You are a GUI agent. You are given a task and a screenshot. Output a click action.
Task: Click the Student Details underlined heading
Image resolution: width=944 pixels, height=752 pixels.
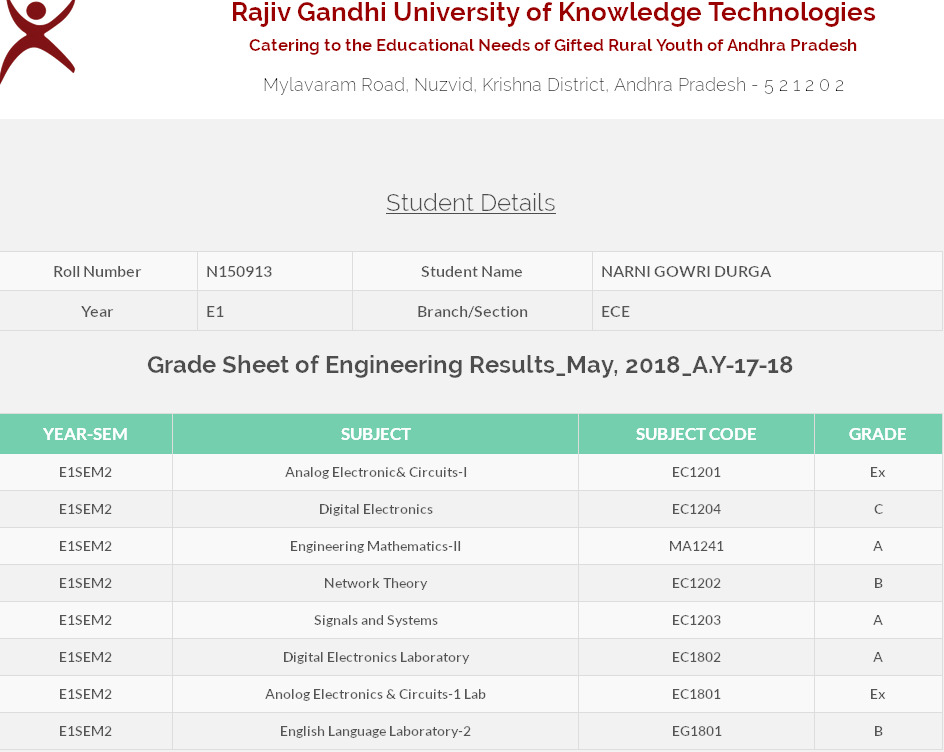(x=471, y=203)
